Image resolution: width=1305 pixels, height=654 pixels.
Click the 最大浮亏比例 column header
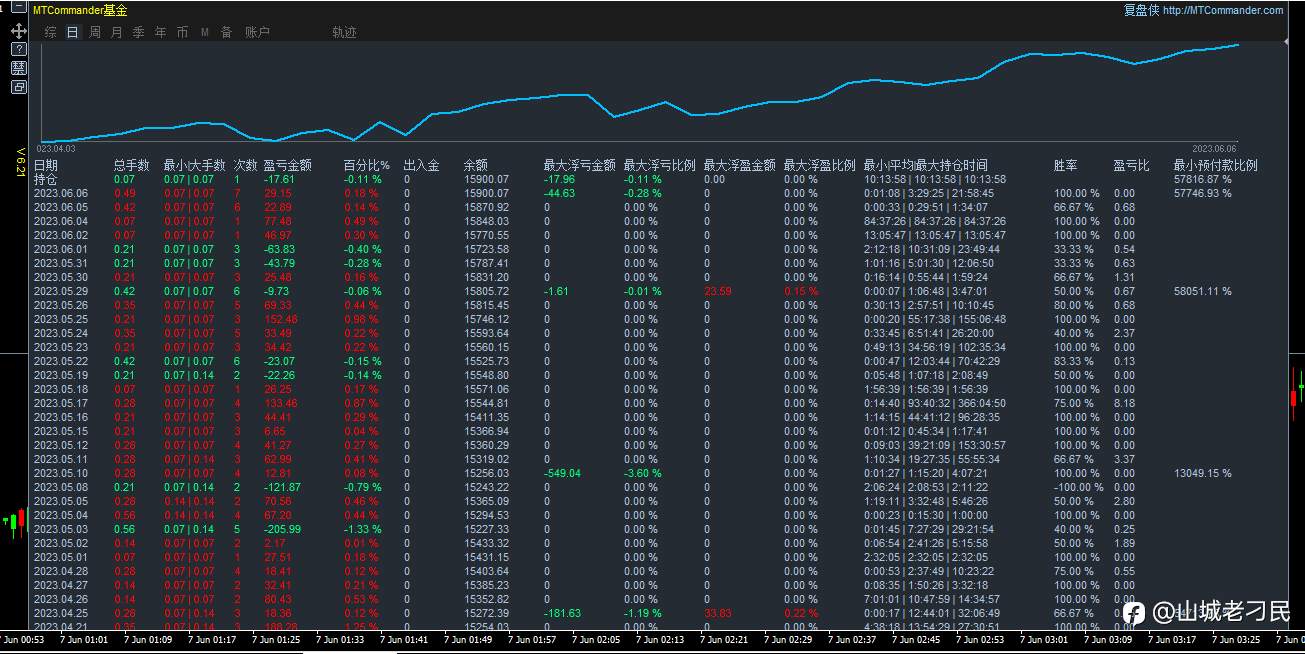(660, 165)
